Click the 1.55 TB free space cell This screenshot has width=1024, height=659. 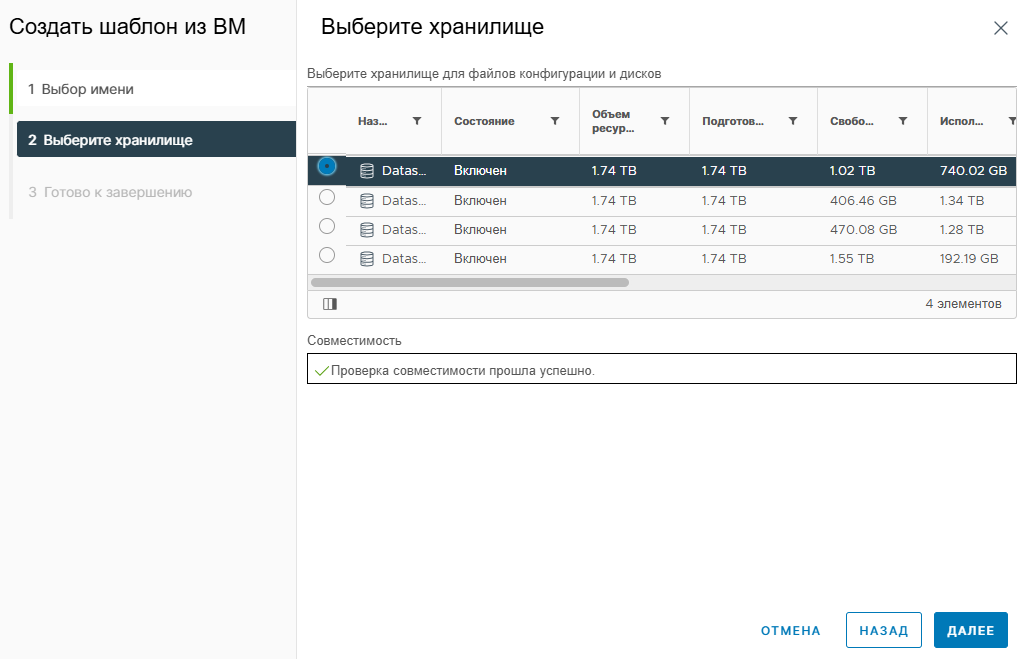tap(852, 259)
